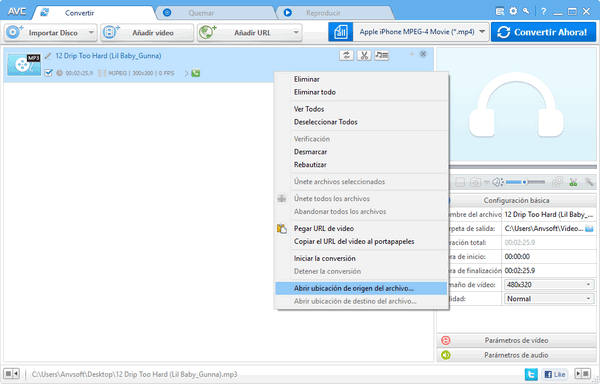Click the copy/duplicate windows icon under preview
The image size is (600, 384).
[x=558, y=182]
